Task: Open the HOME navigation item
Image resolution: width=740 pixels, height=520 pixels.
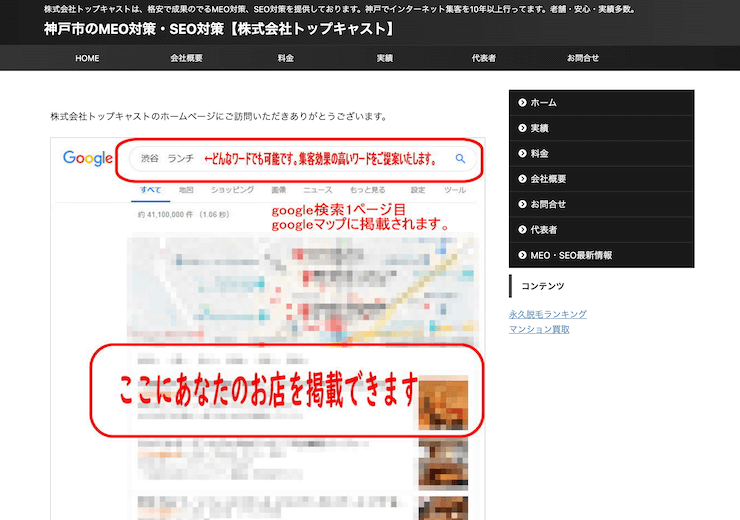Action: tap(87, 58)
